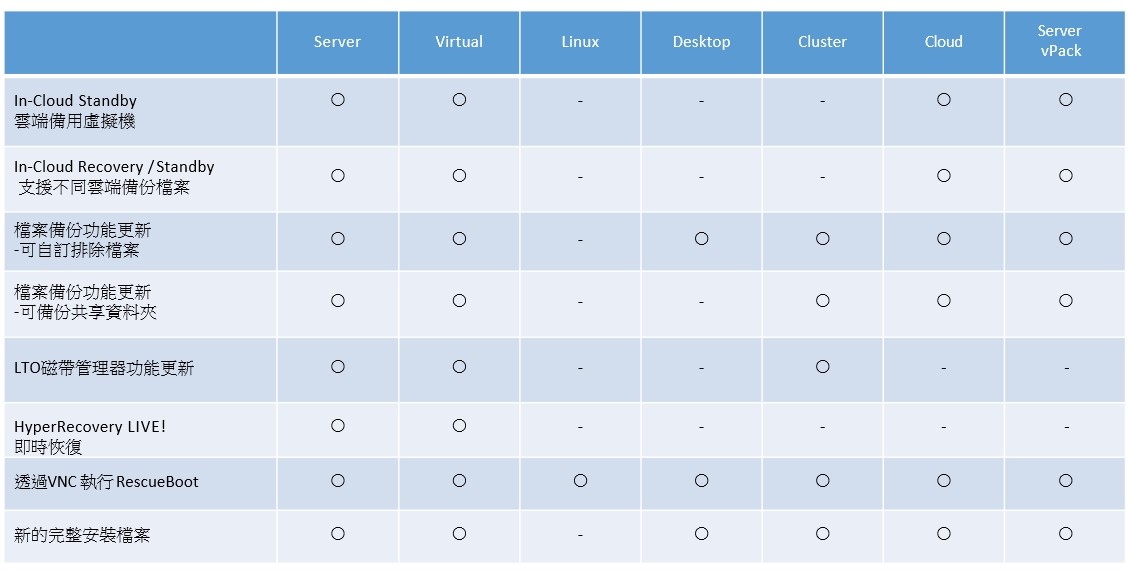The width and height of the screenshot is (1129, 575).
Task: Click the Cluster circle in the LTO row
Action: point(823,367)
